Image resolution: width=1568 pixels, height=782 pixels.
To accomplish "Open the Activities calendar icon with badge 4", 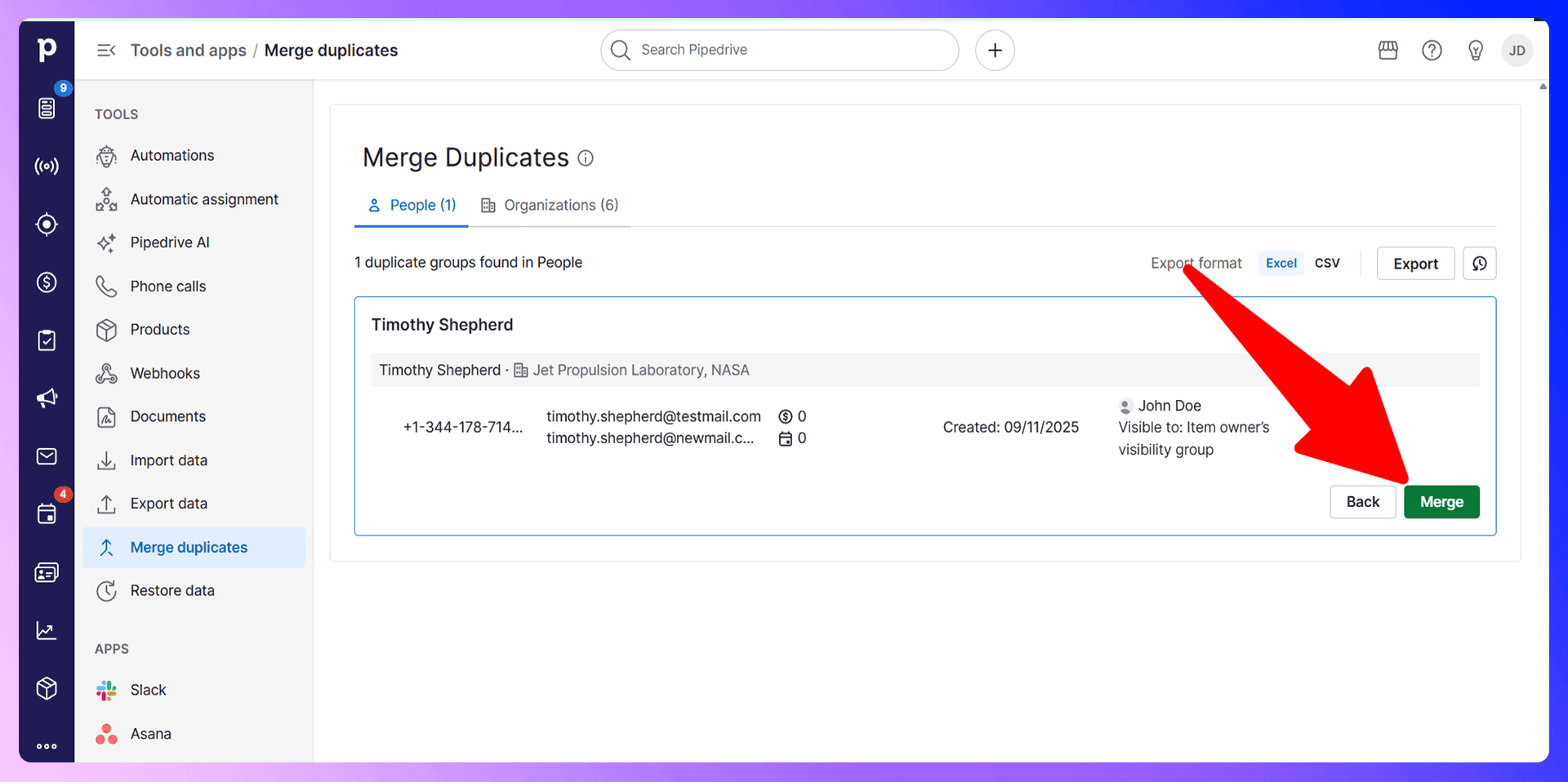I will click(47, 514).
